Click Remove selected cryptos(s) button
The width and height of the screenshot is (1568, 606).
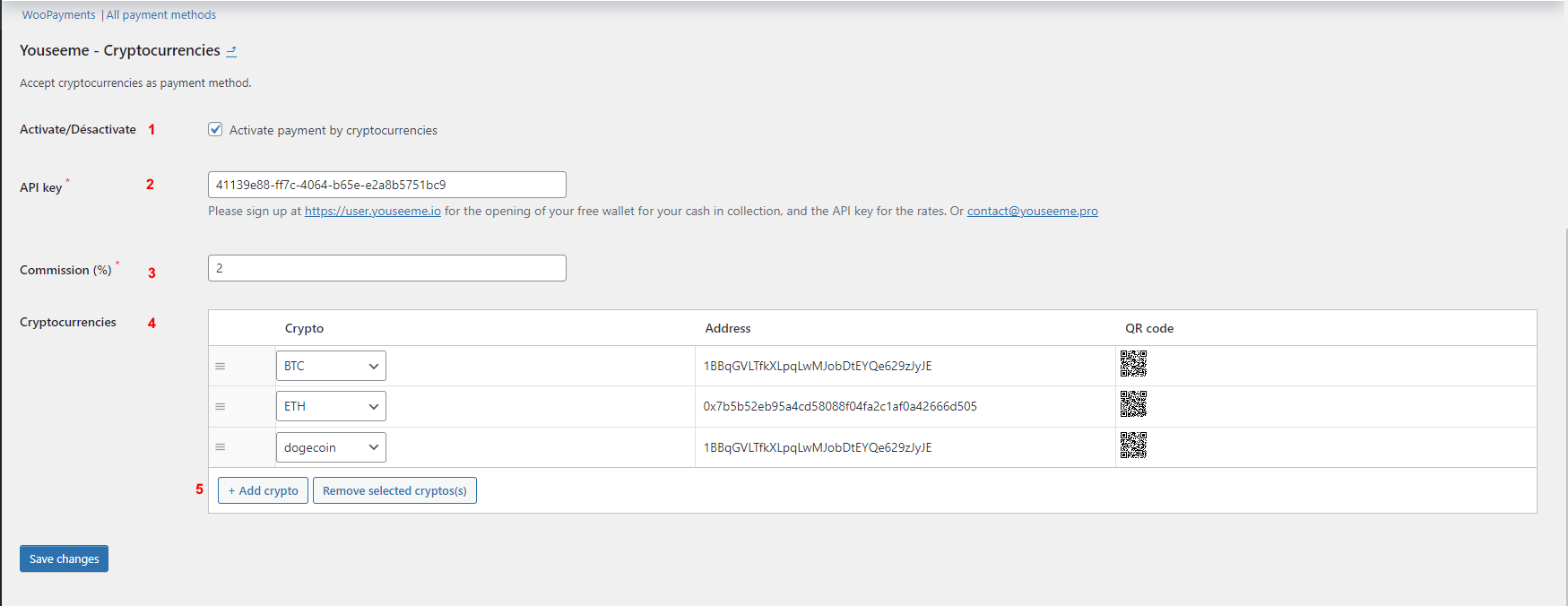tap(394, 490)
